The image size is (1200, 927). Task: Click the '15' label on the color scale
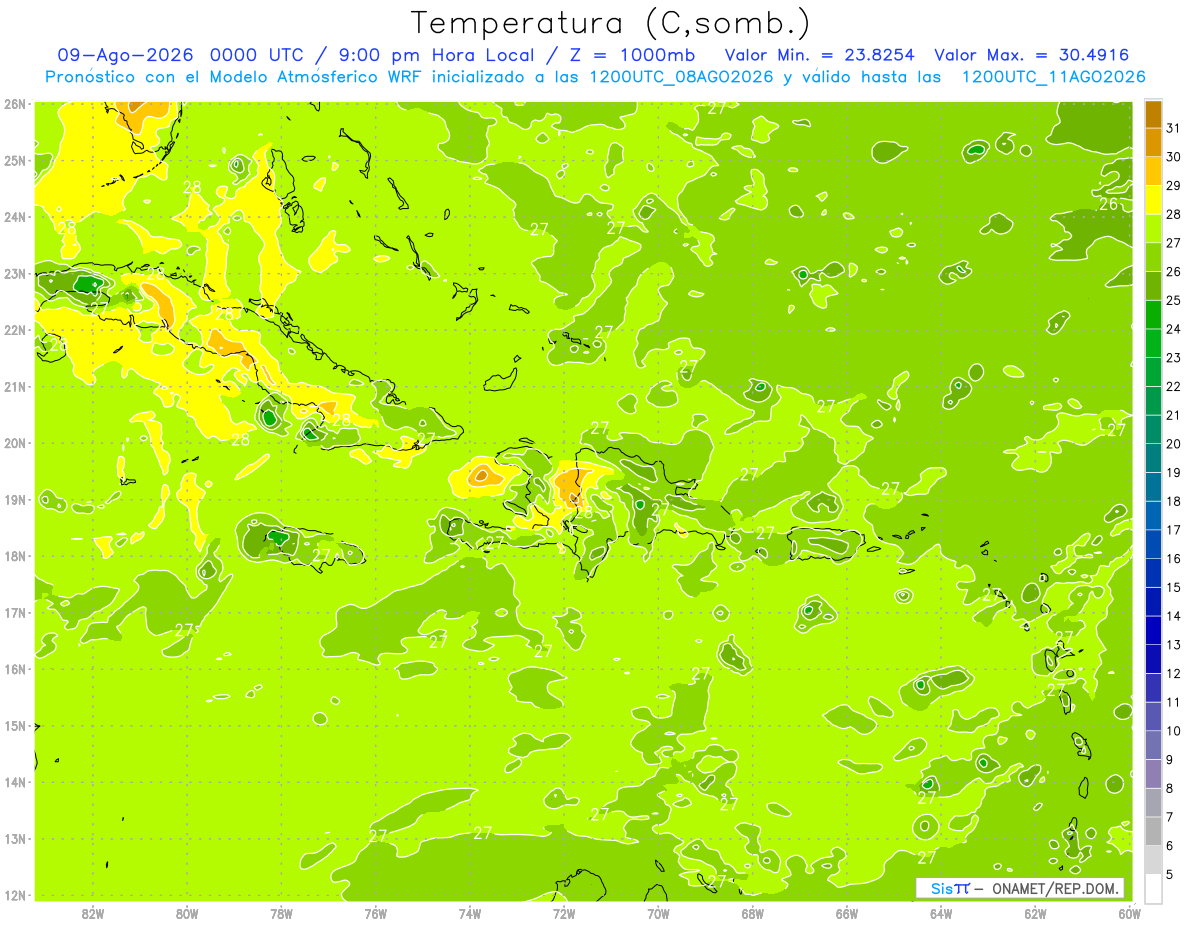(1174, 587)
